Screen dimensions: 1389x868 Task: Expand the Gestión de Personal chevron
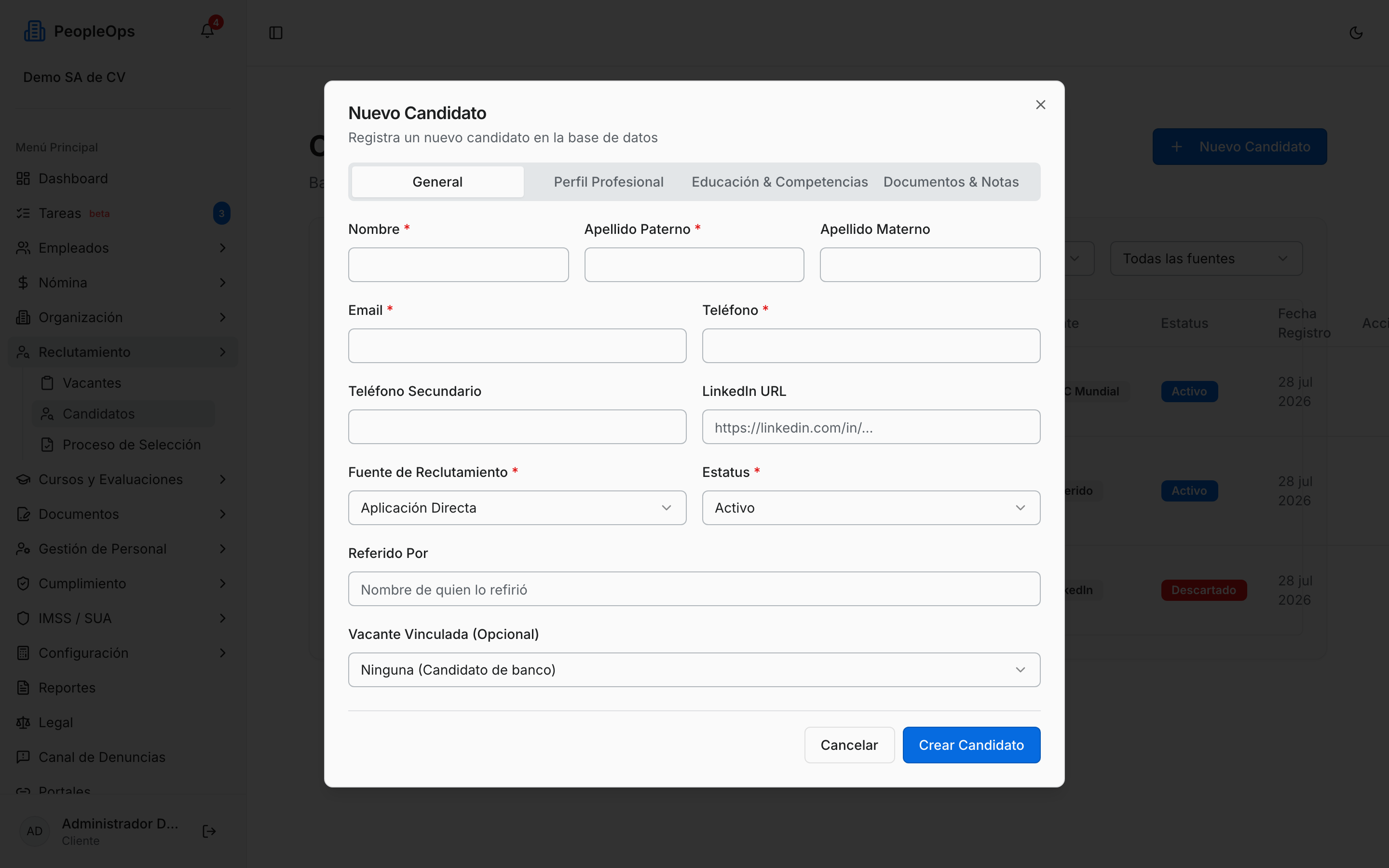pos(223,549)
